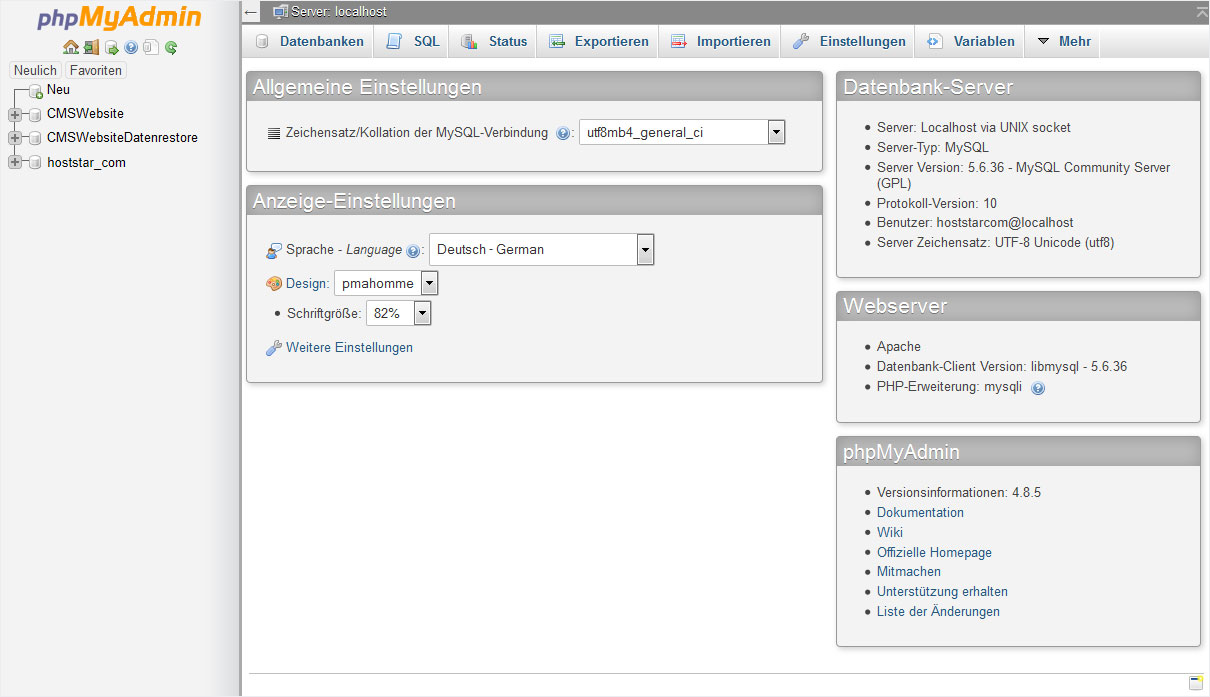Viewport: 1210px width, 697px height.
Task: Click the database icon beside CMSWebsiteDatenrestore
Action: tap(36, 138)
